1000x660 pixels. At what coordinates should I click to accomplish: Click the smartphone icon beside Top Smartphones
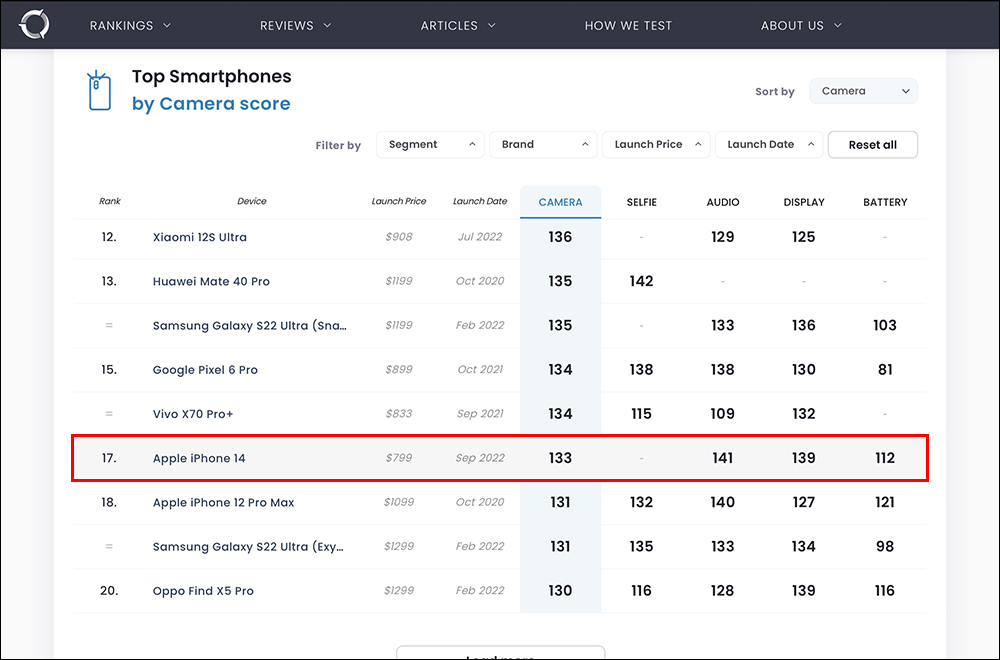(99, 91)
